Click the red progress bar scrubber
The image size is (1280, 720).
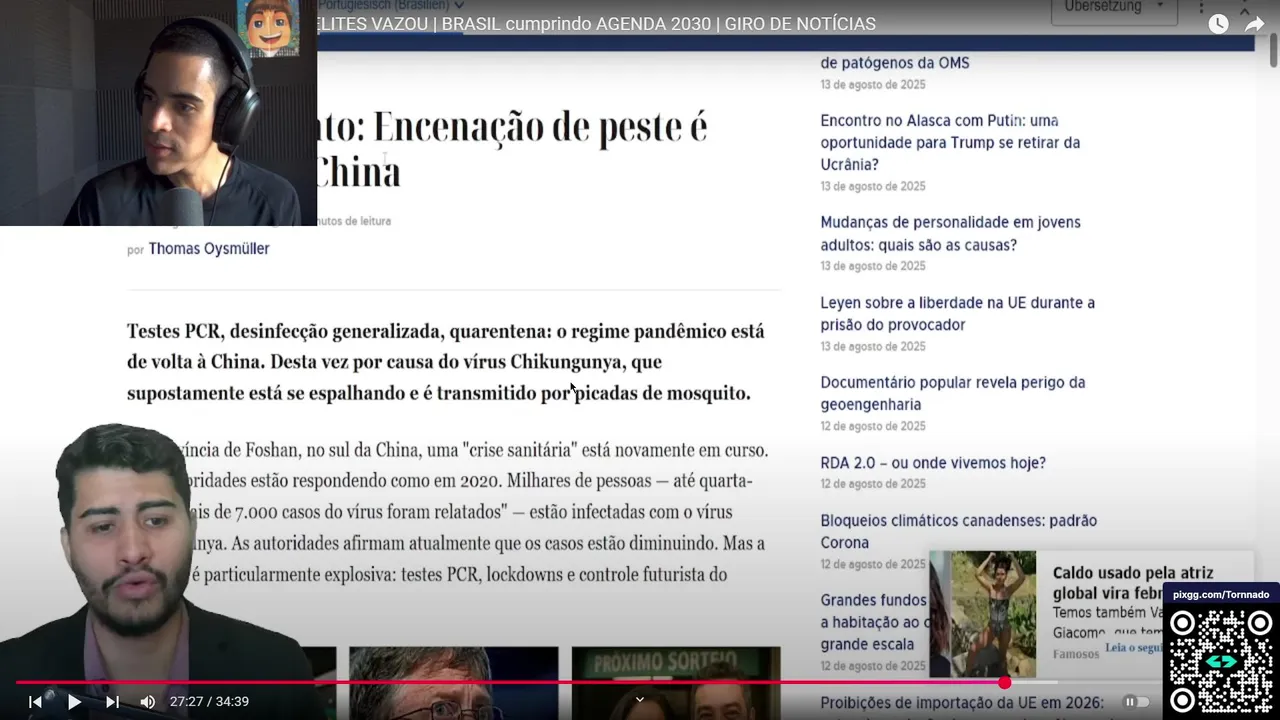(x=1004, y=682)
